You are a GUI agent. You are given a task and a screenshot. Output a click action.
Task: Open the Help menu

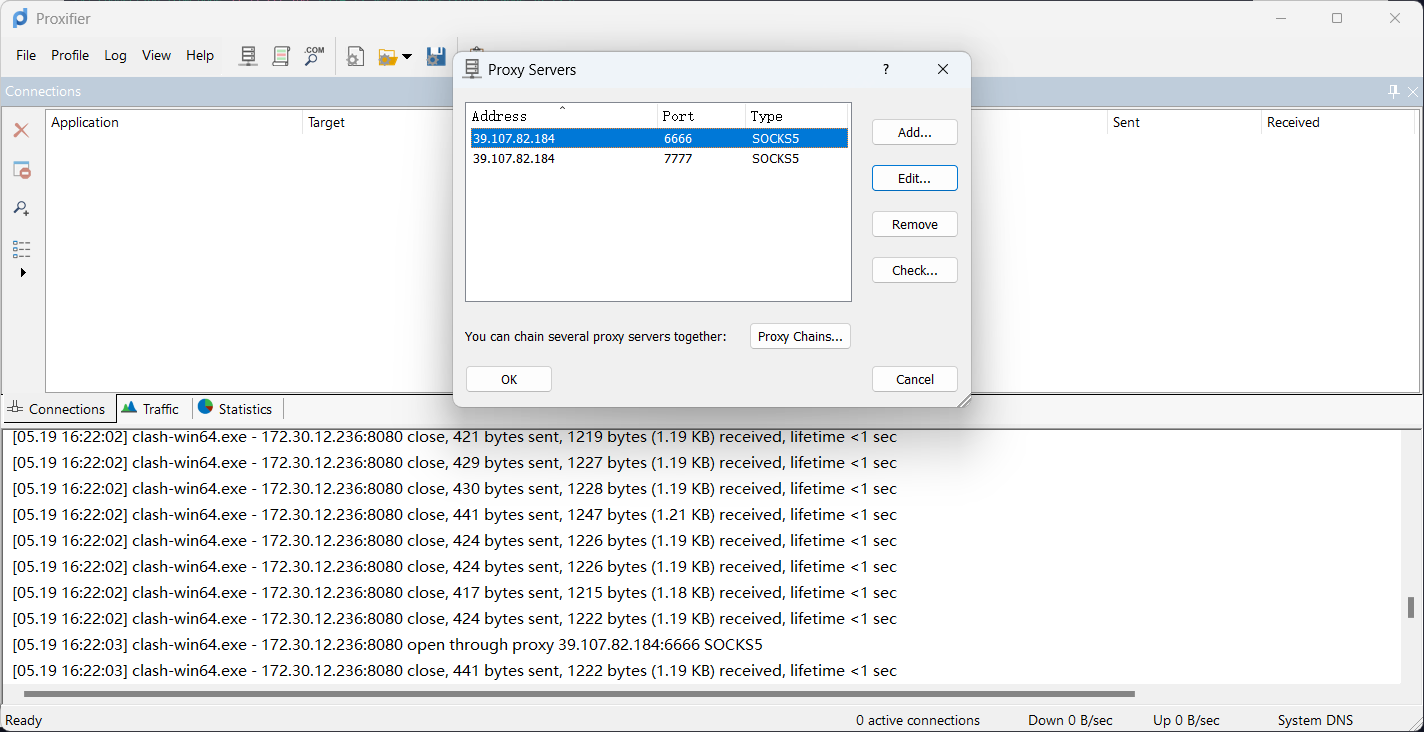click(200, 55)
